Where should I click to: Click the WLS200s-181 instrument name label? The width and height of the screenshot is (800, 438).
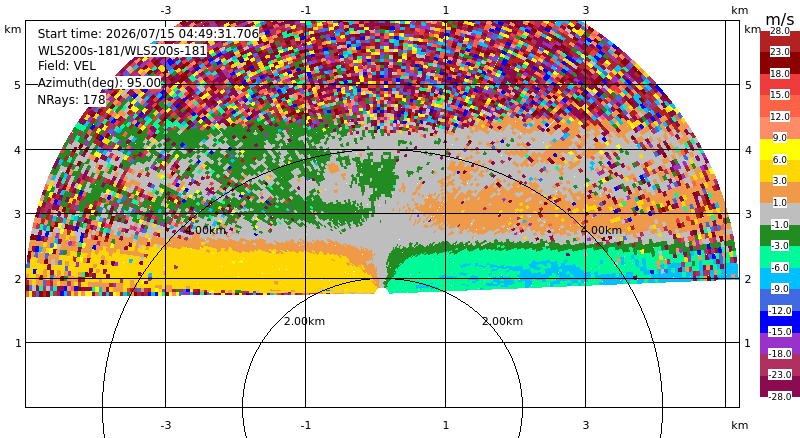pyautogui.click(x=122, y=51)
